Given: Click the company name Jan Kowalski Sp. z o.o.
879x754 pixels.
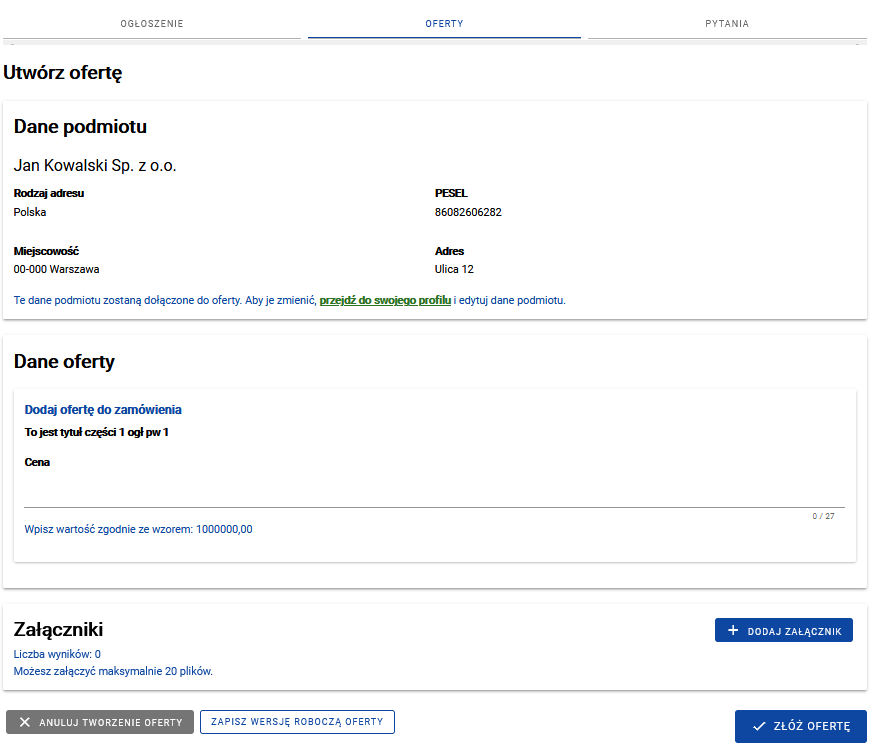Looking at the screenshot, I should point(95,165).
